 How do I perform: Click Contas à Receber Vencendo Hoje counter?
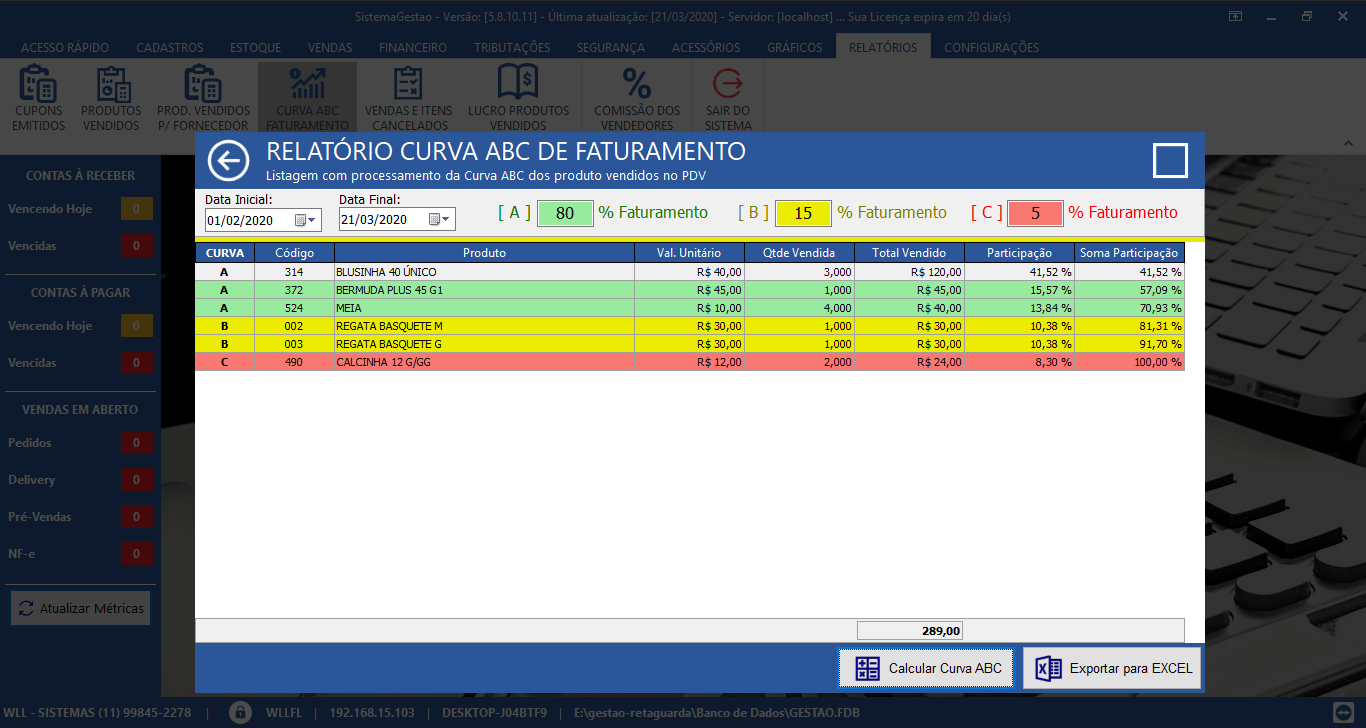(x=137, y=209)
